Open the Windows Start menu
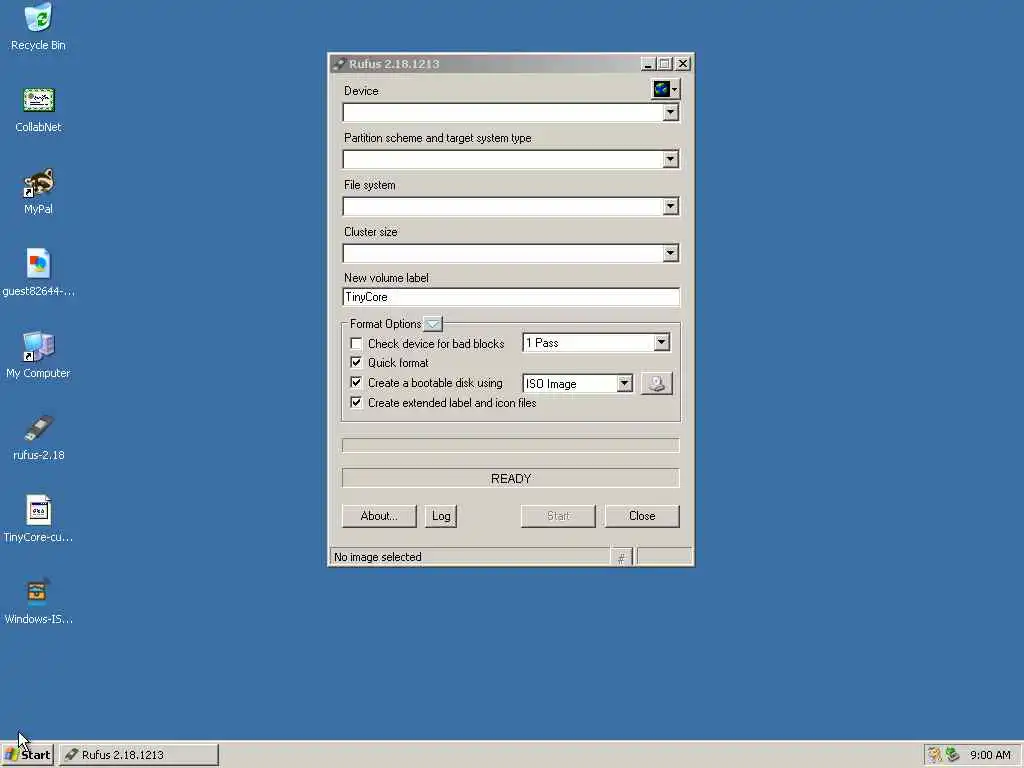 click(x=27, y=755)
